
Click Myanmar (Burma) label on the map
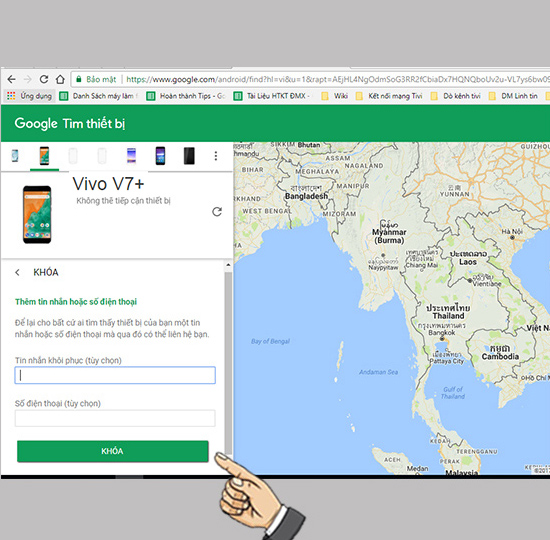(x=389, y=236)
